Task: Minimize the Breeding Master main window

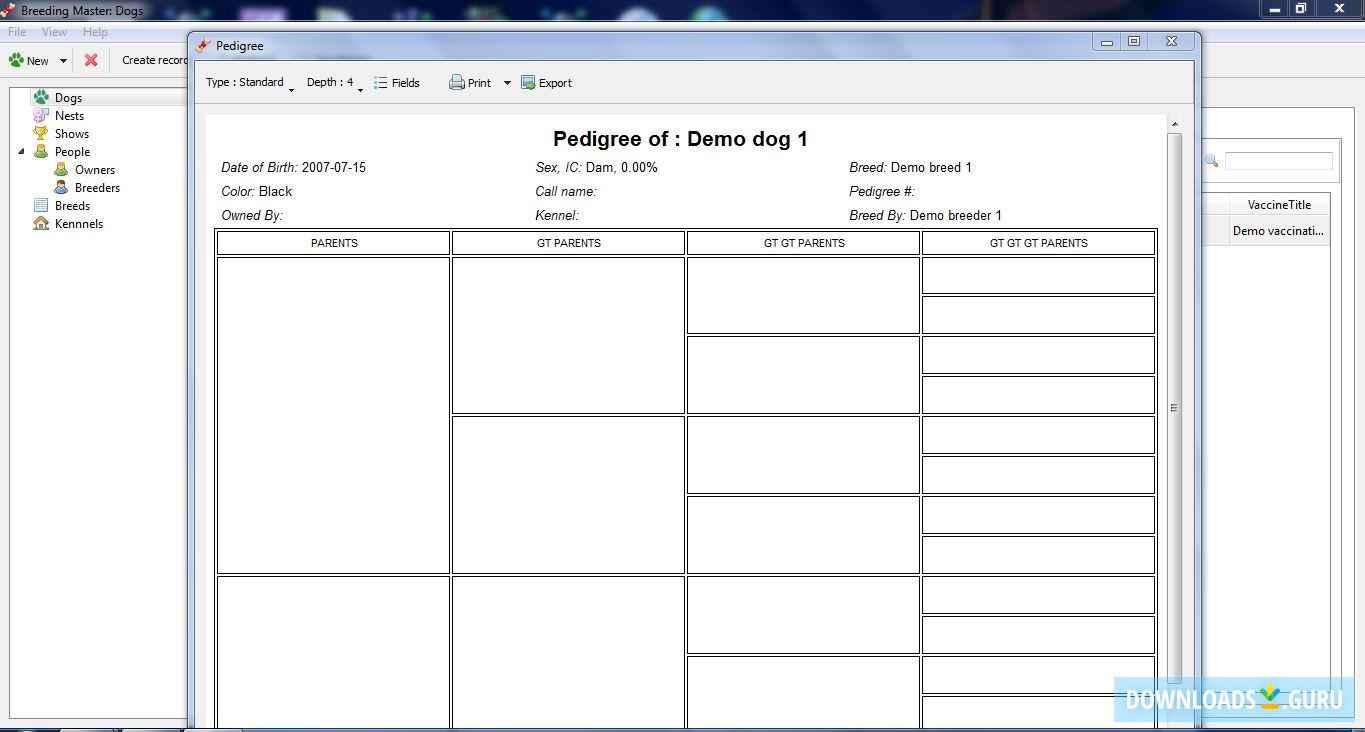Action: point(1273,8)
